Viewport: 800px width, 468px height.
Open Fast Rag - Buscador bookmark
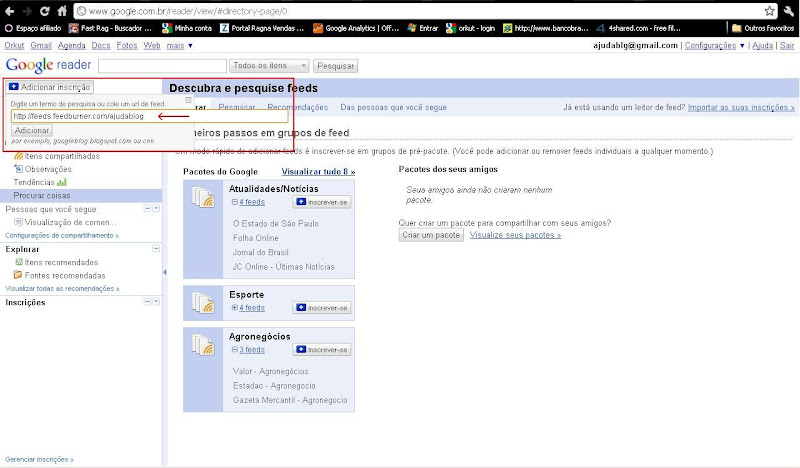pos(110,28)
